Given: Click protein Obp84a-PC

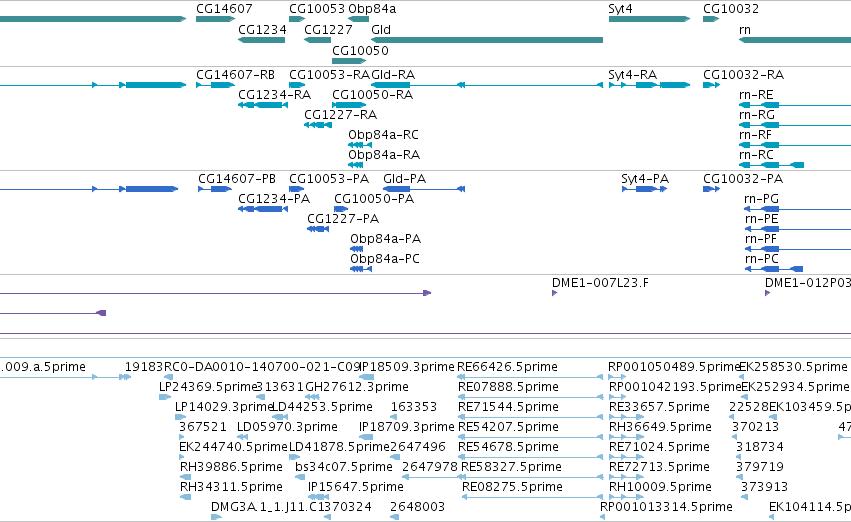Looking at the screenshot, I should [385, 259].
